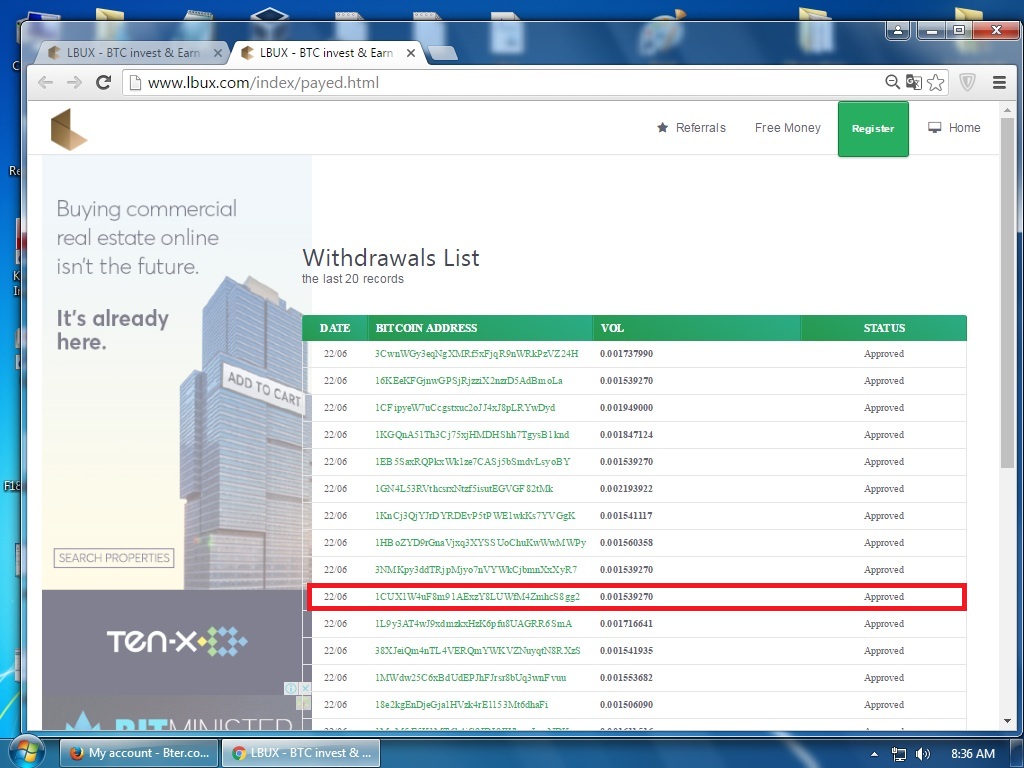Viewport: 1024px width, 768px height.
Task: Click the zoom magnifier icon in address bar
Action: coord(892,82)
